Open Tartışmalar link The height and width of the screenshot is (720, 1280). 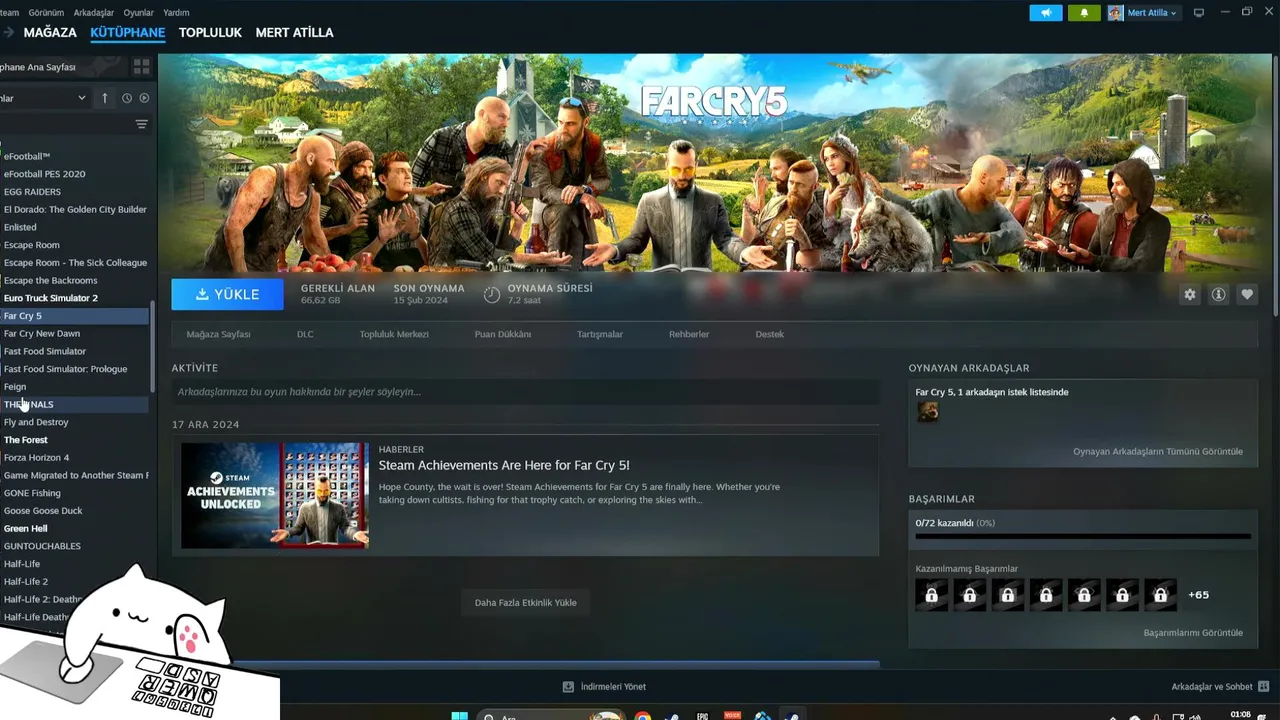point(600,334)
